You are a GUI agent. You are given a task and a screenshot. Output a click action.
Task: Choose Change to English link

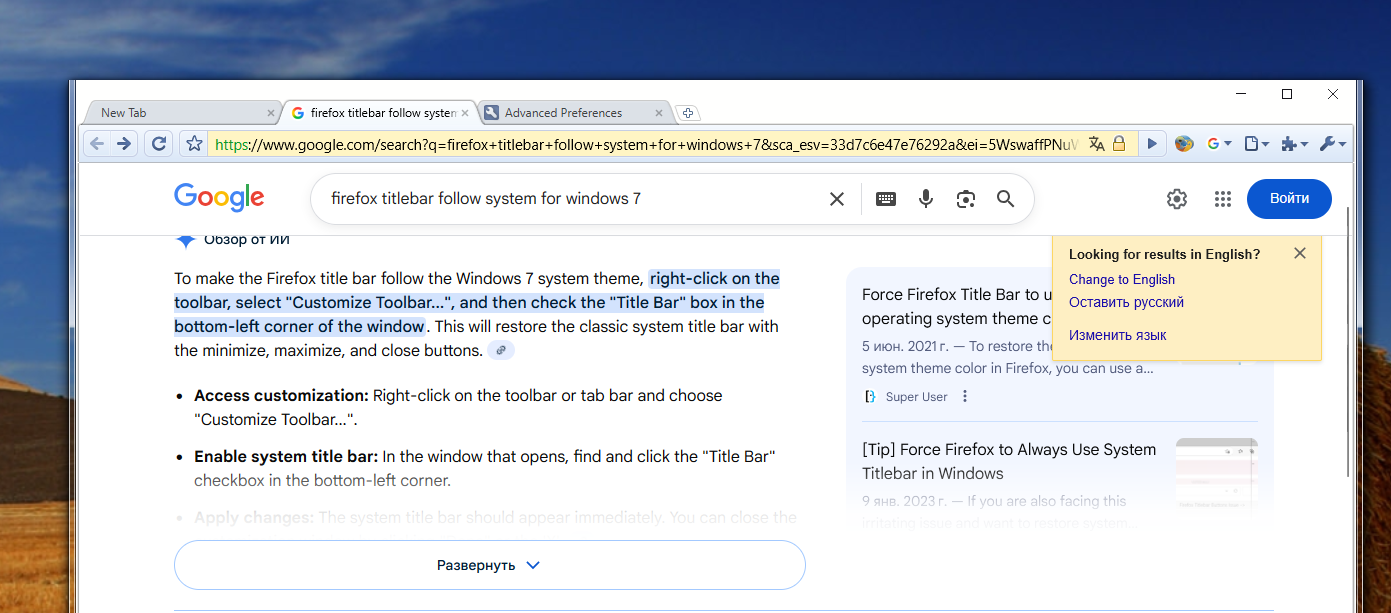click(x=1122, y=279)
